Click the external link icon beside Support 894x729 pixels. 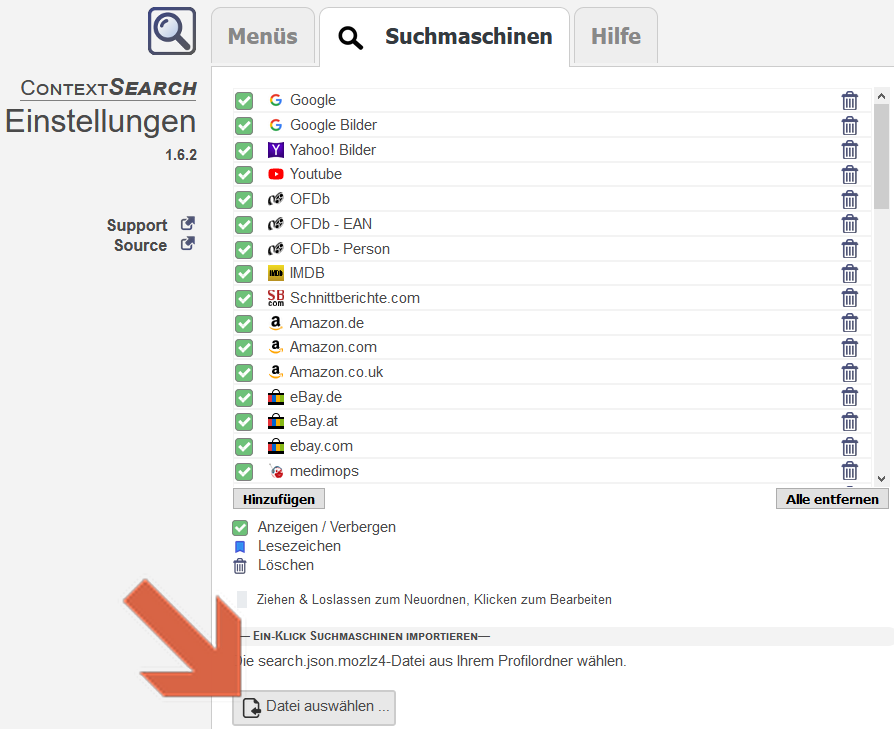(188, 223)
